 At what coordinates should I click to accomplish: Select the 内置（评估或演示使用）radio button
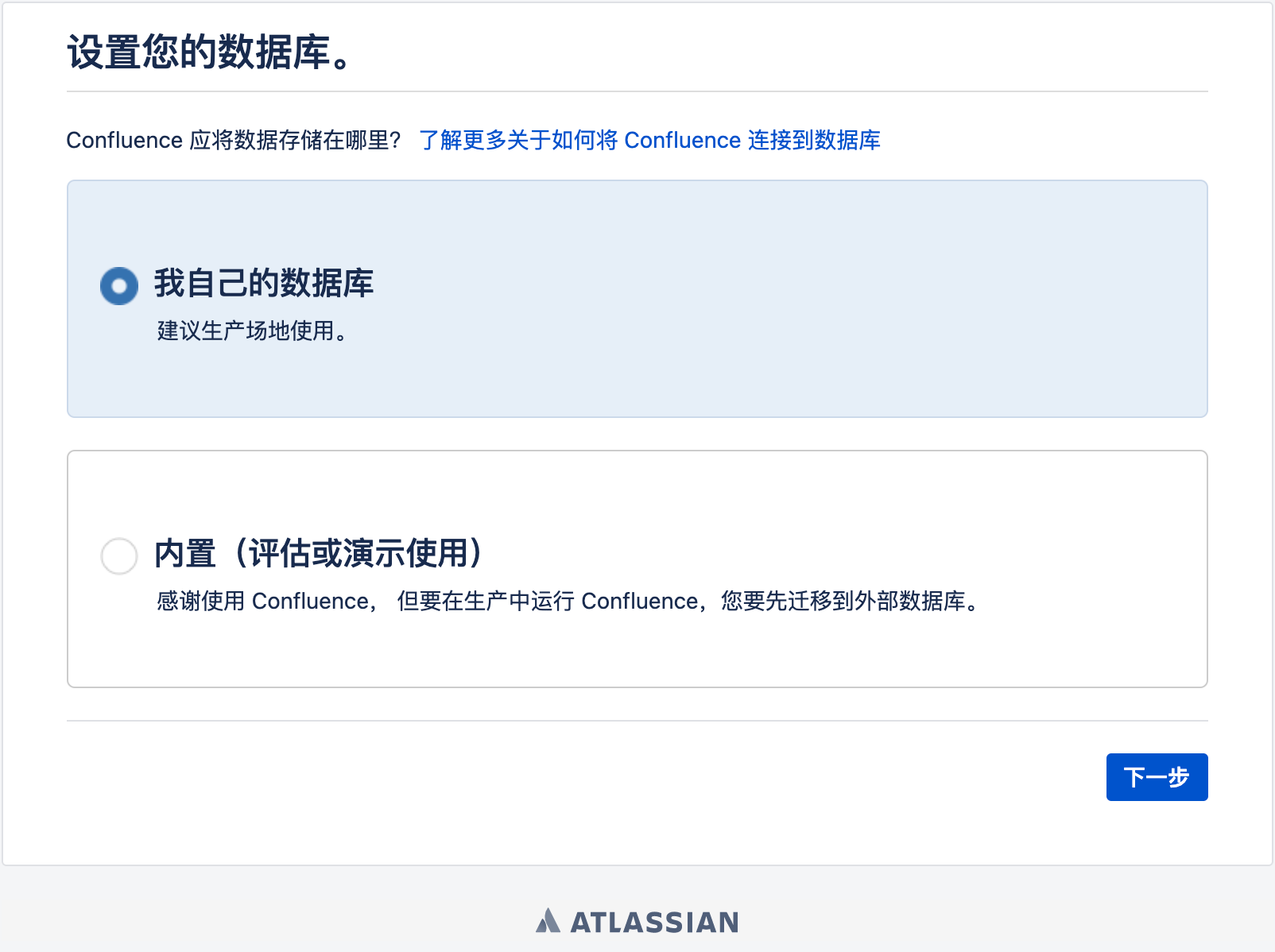click(x=119, y=556)
